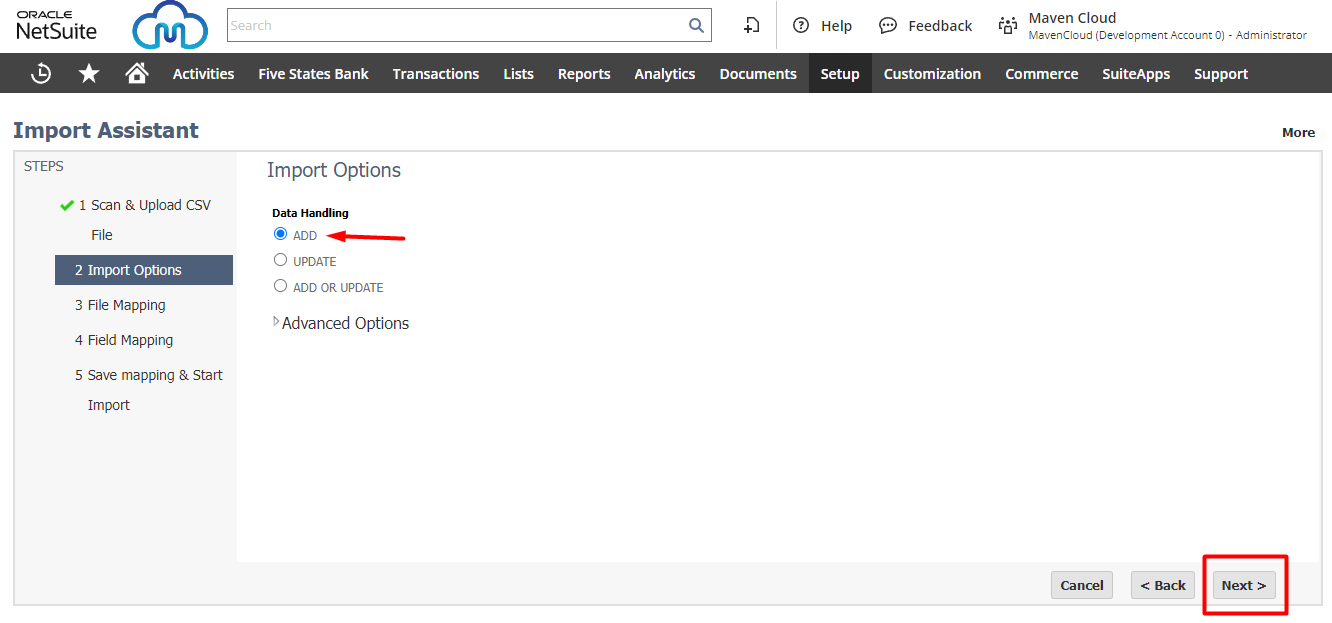Go to the Home house icon
1332x623 pixels.
(137, 73)
